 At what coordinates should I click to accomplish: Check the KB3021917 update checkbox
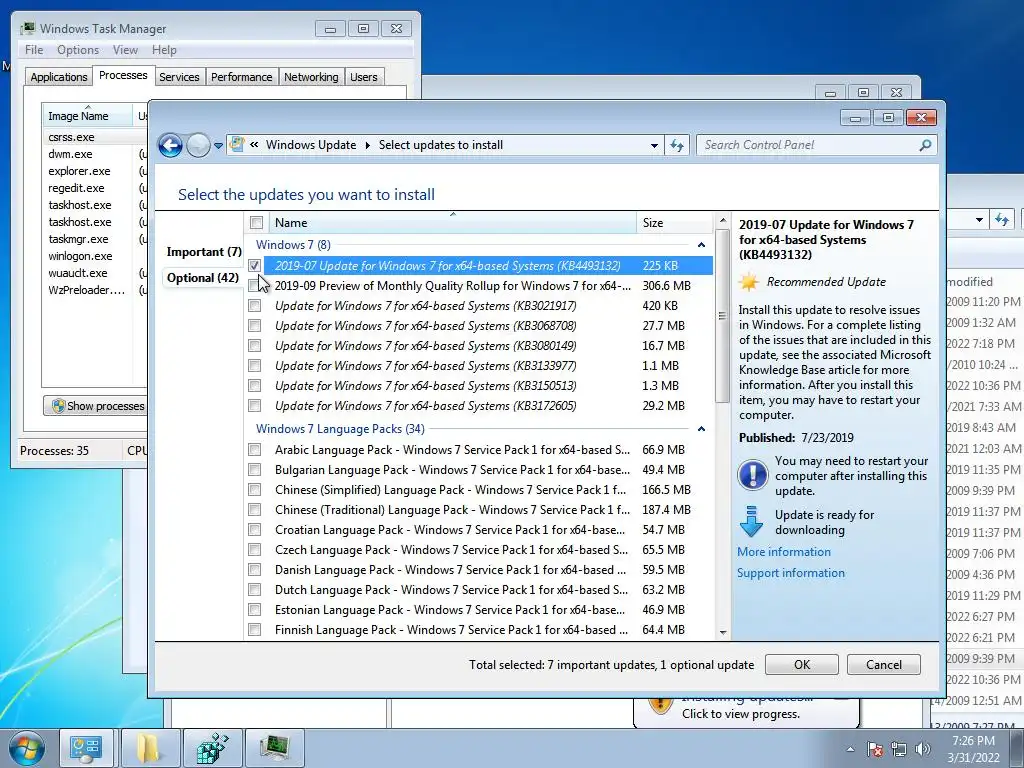255,306
